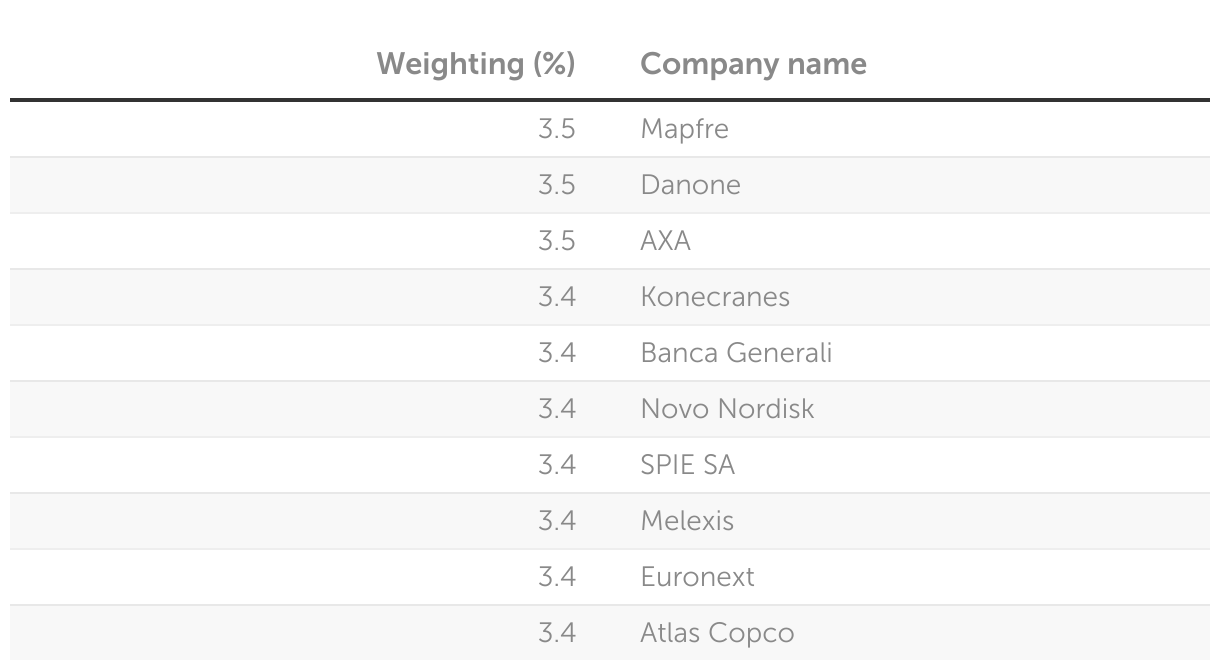Image resolution: width=1220 pixels, height=670 pixels.
Task: Click the 3.4 weighting for Banca Generali
Action: pos(557,353)
